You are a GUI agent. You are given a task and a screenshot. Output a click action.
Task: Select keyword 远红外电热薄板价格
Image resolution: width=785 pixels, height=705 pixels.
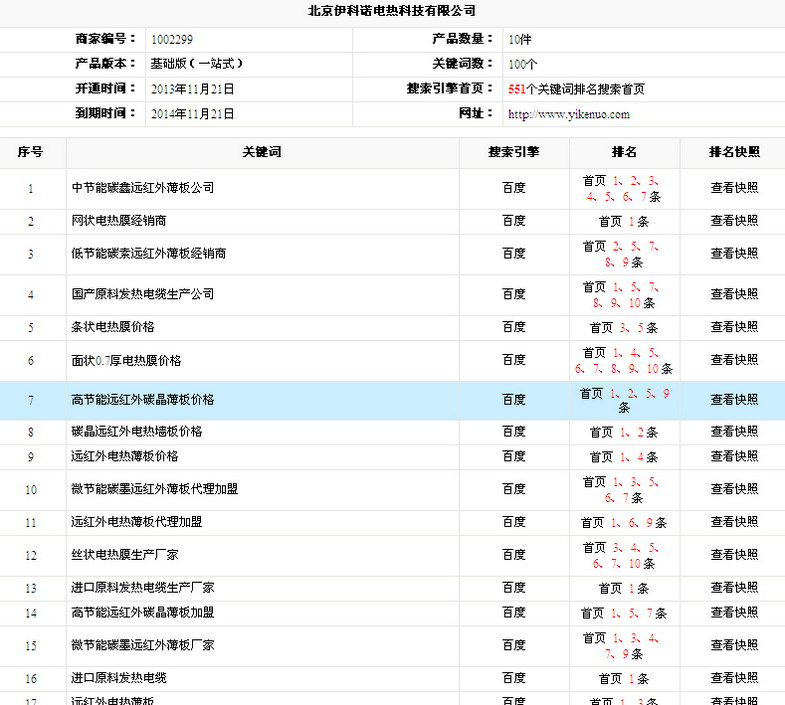click(x=125, y=457)
